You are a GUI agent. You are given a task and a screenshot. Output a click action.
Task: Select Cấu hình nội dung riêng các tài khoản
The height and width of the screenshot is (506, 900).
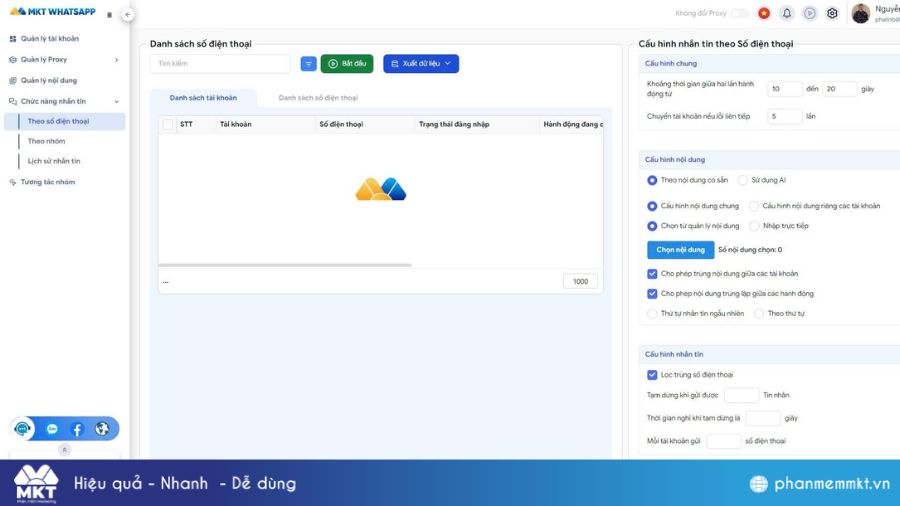click(754, 206)
